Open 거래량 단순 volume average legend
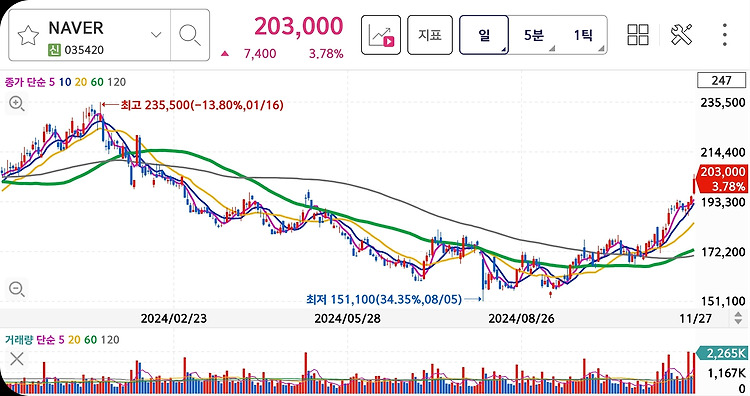Screen dimensions: 750x396 pyautogui.click(x=62, y=340)
